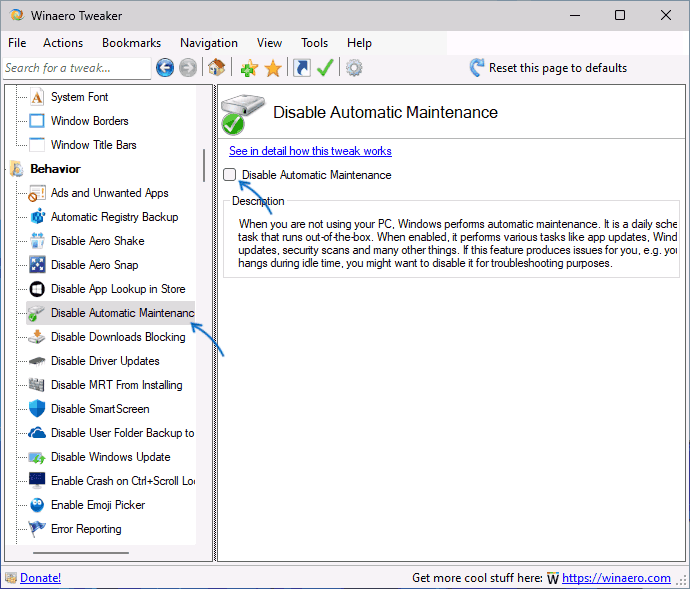Click 'Reset this page to defaults' button
690x589 pixels.
click(548, 68)
